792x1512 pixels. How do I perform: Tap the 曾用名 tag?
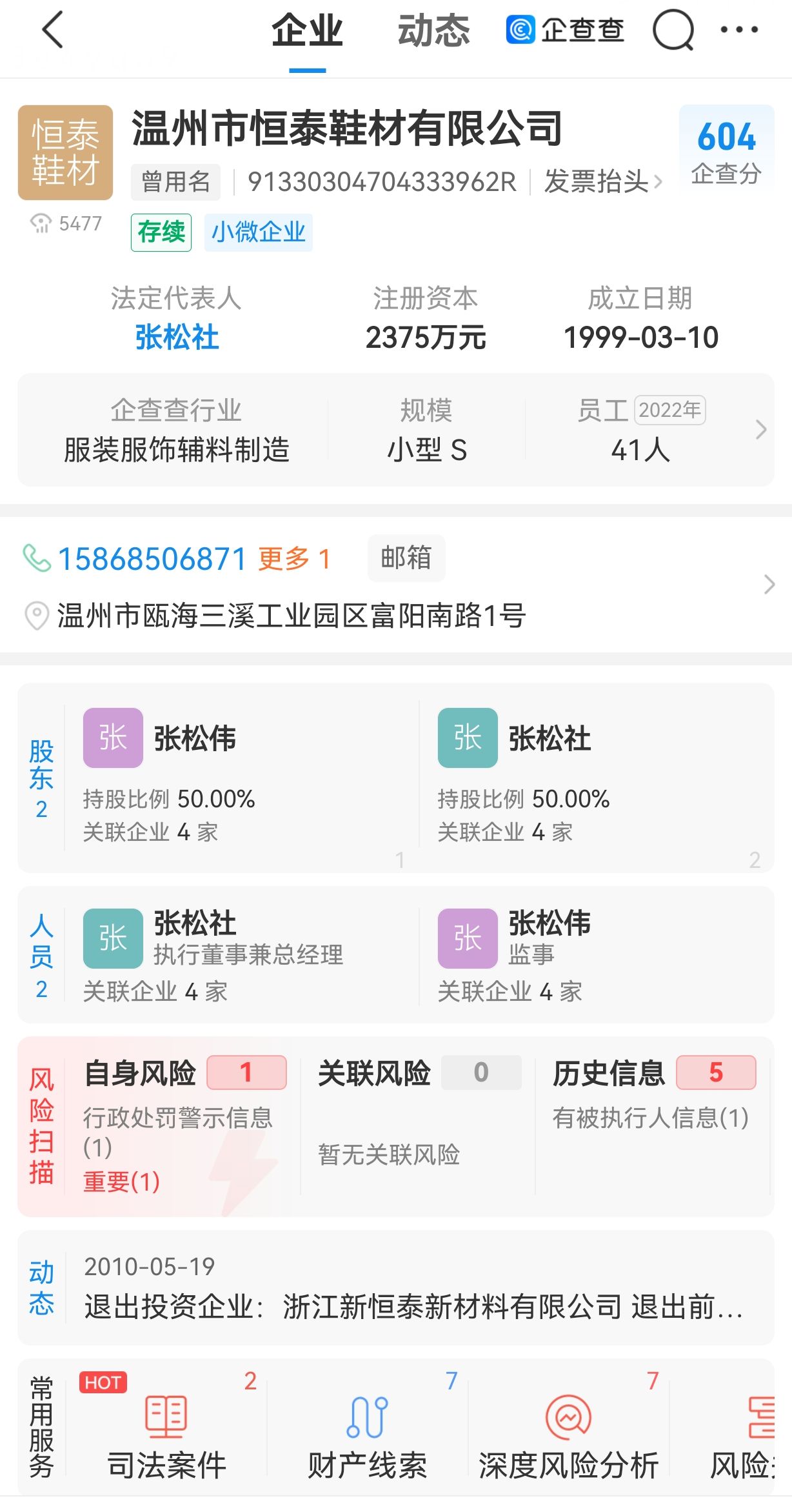[x=175, y=182]
